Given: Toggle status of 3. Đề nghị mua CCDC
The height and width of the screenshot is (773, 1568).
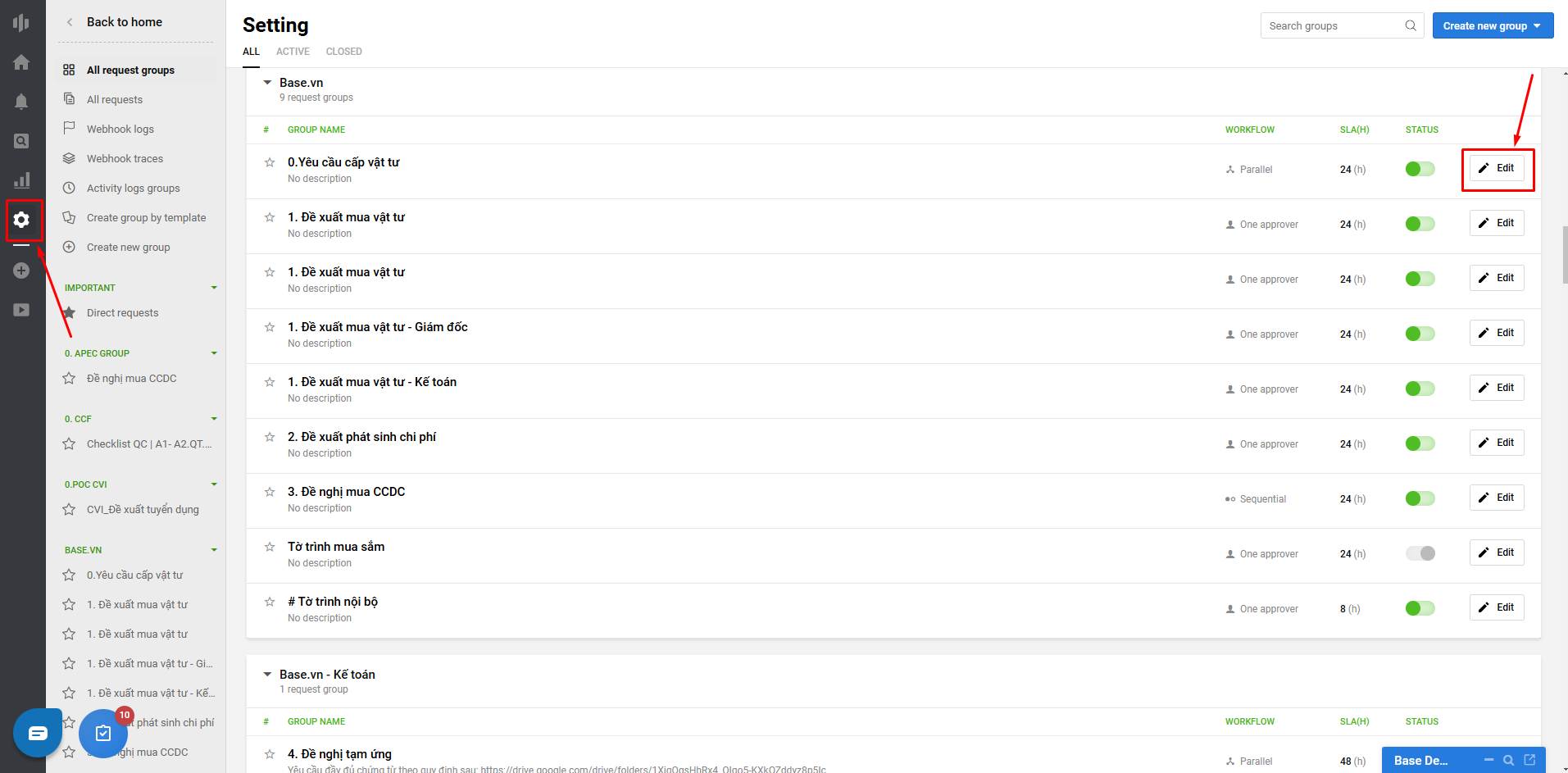Looking at the screenshot, I should (1420, 498).
